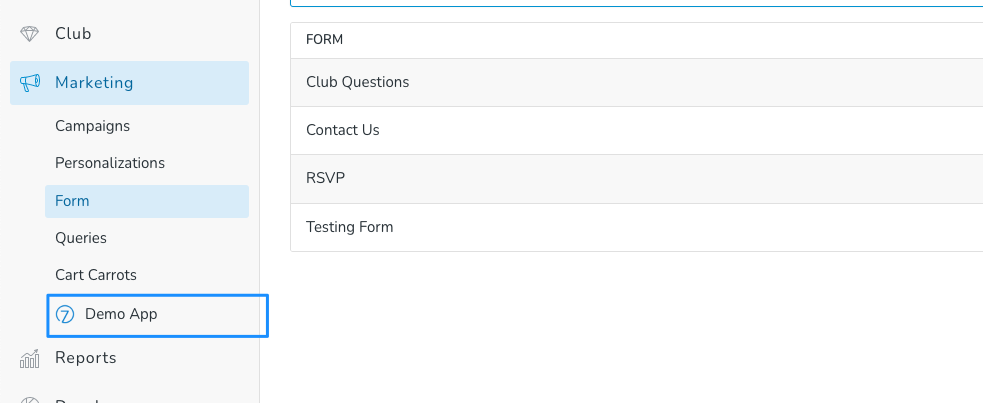This screenshot has width=983, height=403.
Task: Open the Club Questions form
Action: (636, 83)
